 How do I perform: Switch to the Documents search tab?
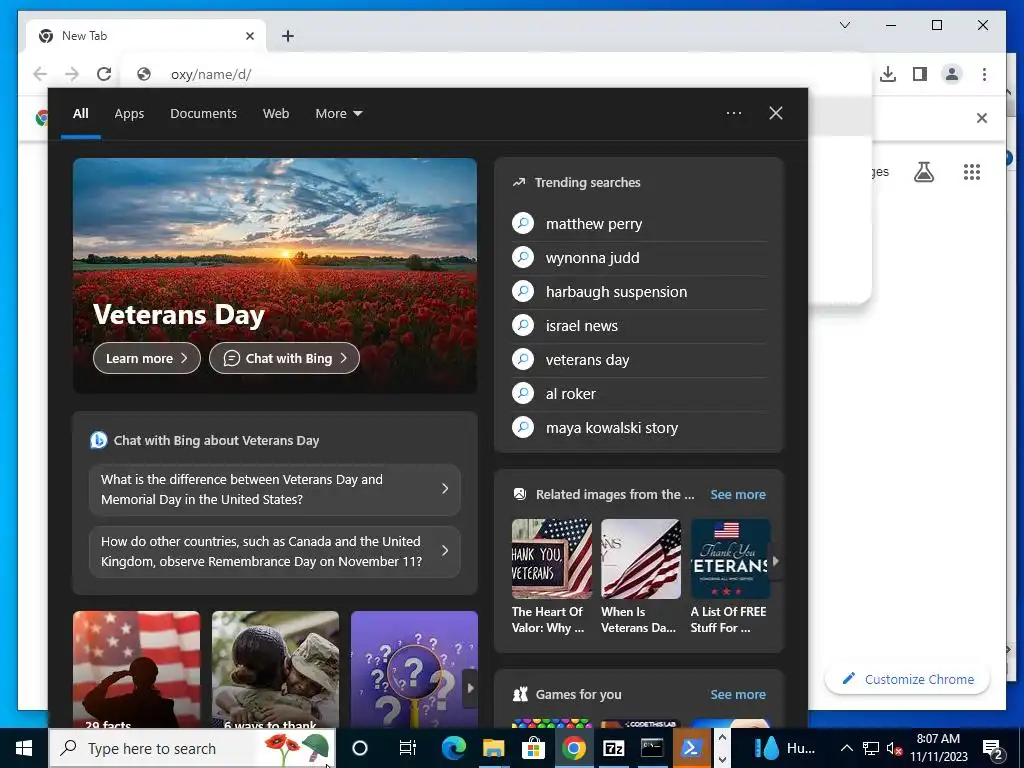coord(203,114)
